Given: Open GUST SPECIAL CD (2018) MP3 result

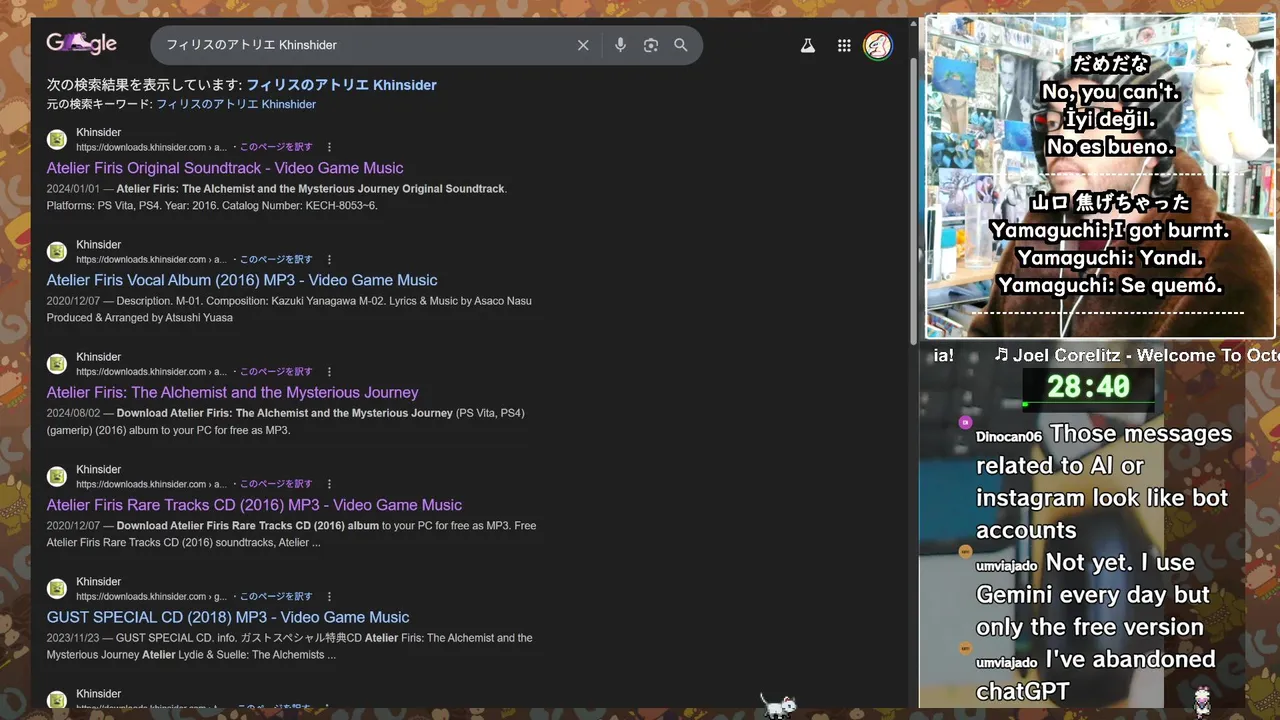Looking at the screenshot, I should pos(228,617).
